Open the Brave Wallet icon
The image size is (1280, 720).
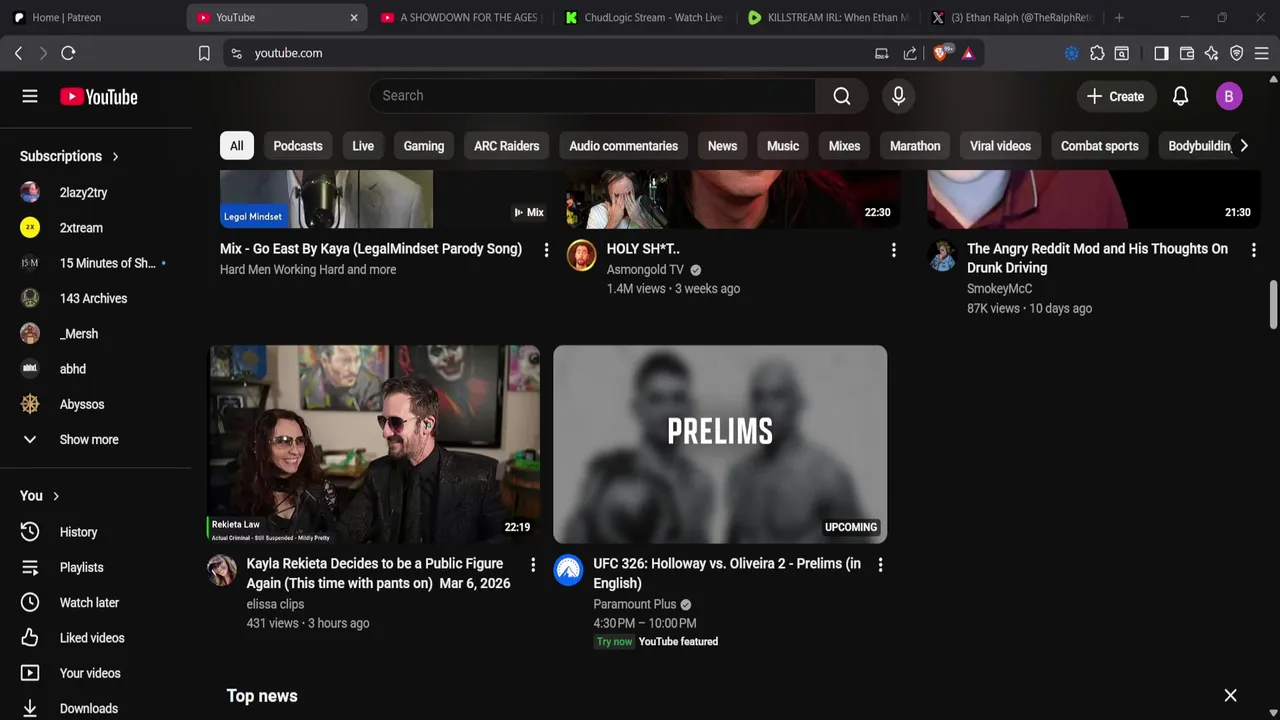1187,53
